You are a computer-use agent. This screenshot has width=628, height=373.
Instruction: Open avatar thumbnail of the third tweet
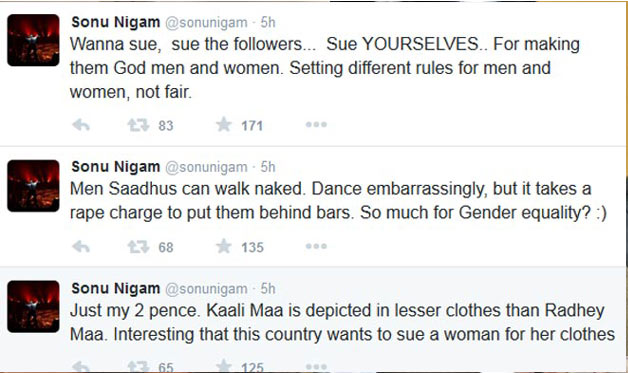[x=33, y=306]
